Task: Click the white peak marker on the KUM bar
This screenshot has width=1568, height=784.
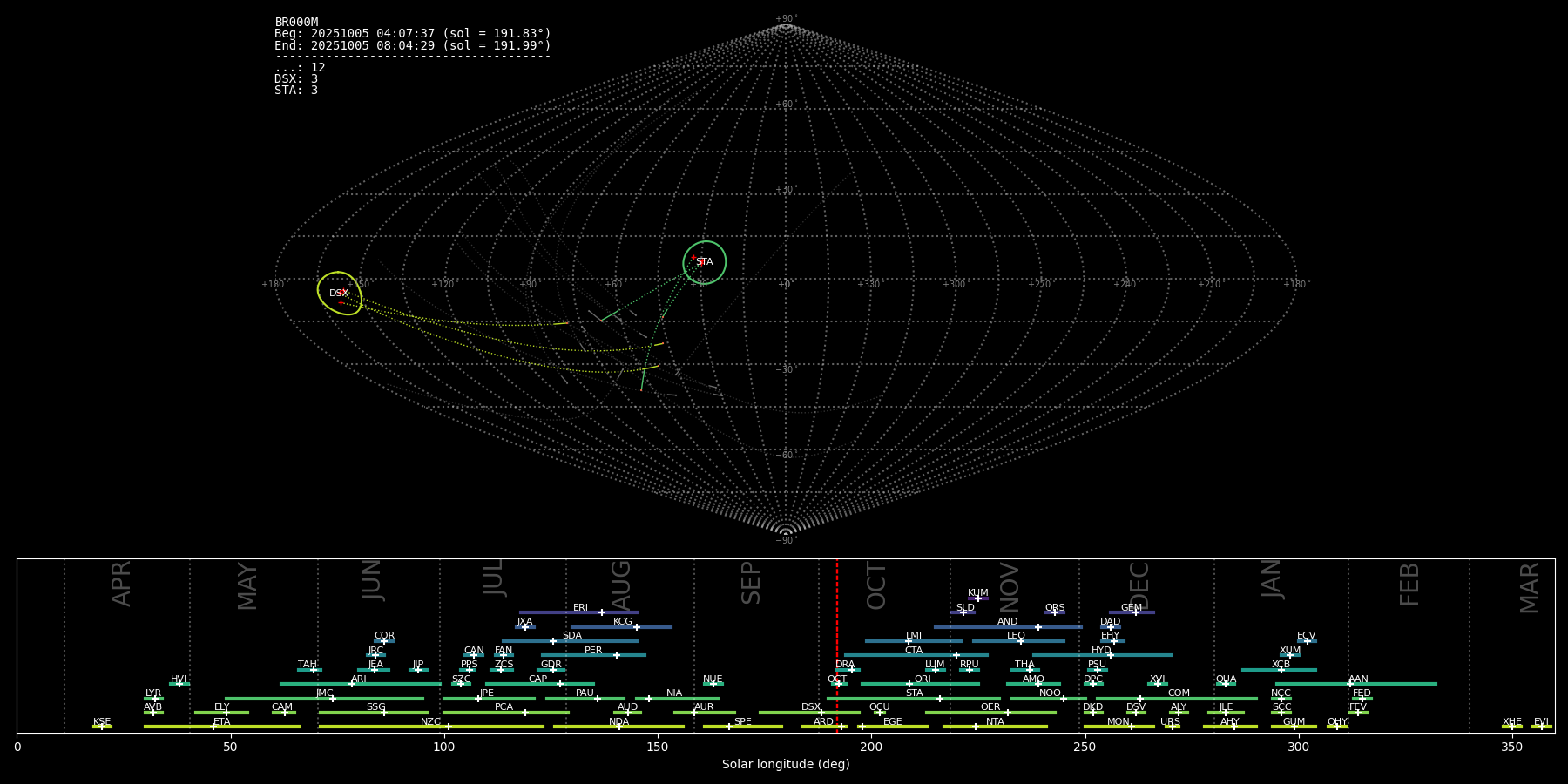Action: pyautogui.click(x=977, y=598)
